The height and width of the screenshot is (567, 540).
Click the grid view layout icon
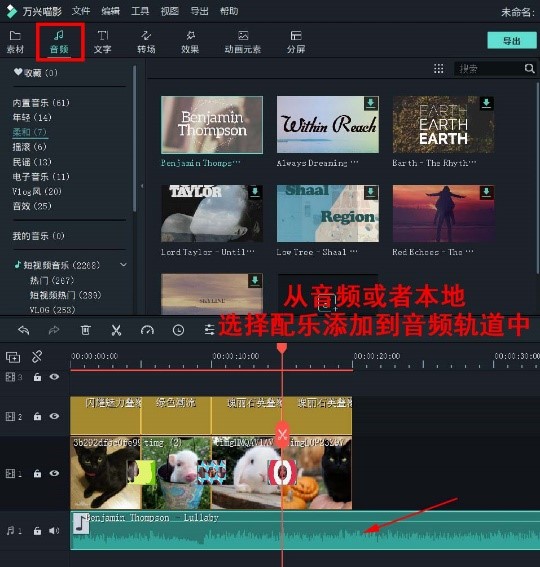(x=438, y=68)
